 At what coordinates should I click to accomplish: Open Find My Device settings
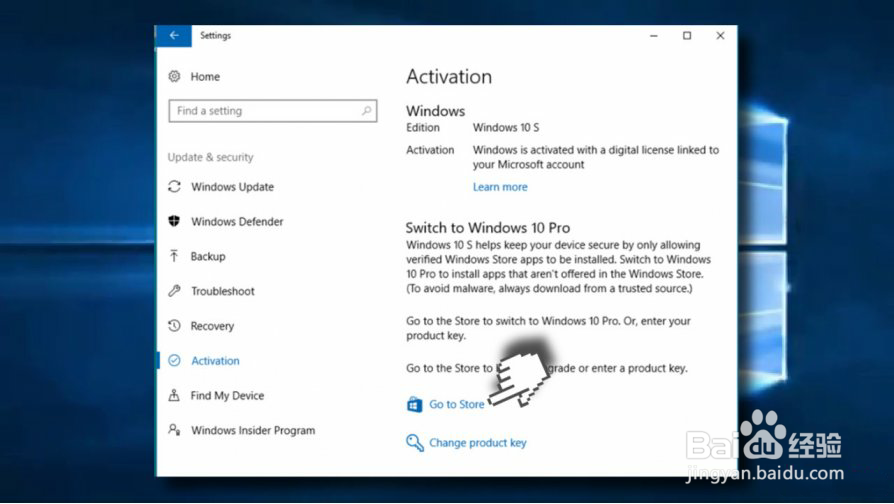[227, 396]
